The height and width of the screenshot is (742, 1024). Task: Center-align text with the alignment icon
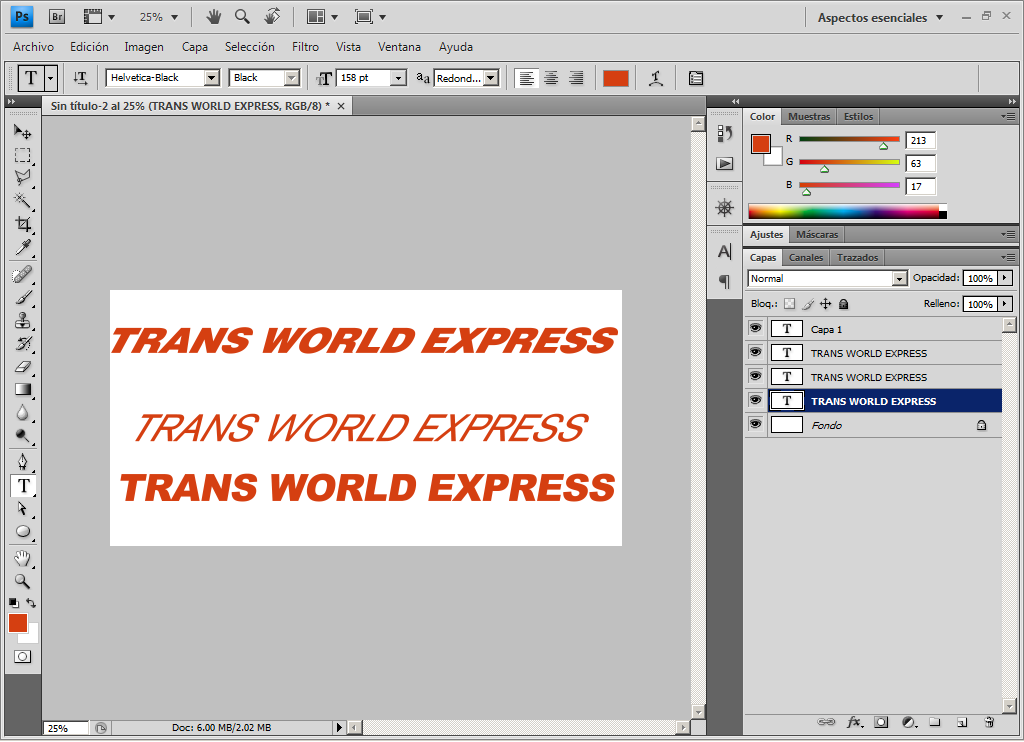click(x=551, y=78)
